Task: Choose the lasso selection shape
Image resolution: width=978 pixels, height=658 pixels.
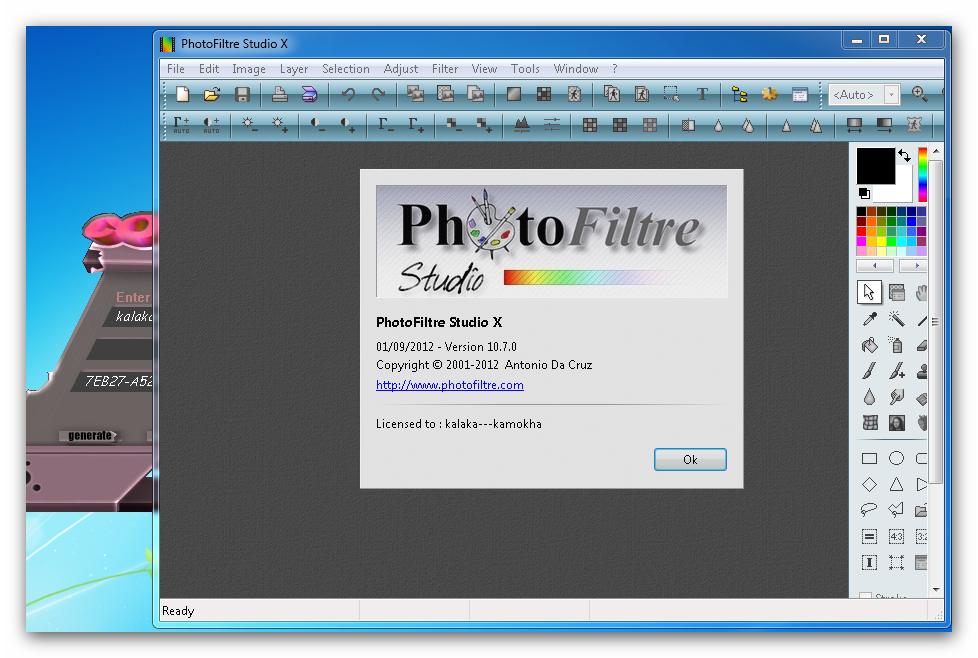Action: 869,510
